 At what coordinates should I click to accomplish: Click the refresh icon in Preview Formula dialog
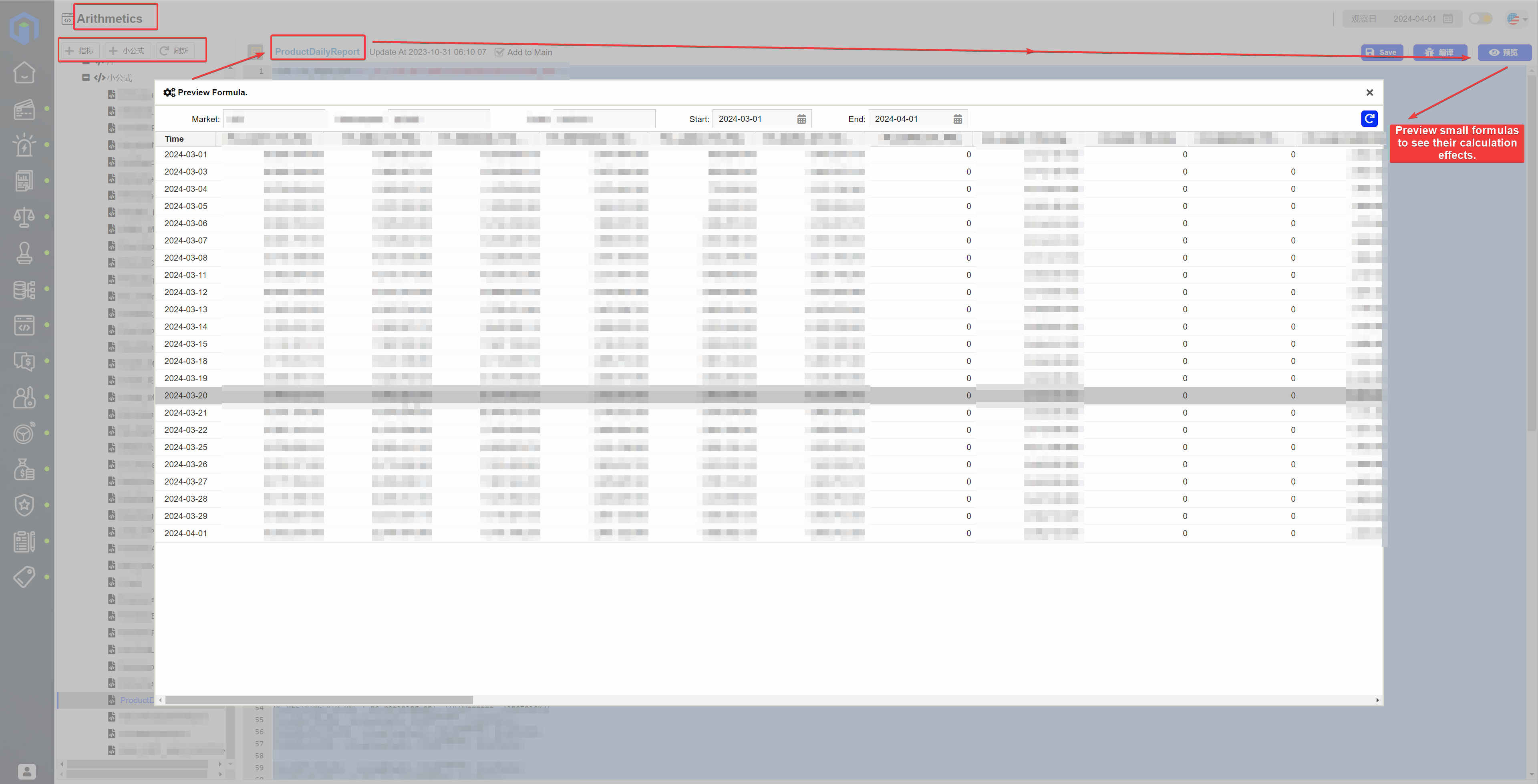tap(1369, 119)
